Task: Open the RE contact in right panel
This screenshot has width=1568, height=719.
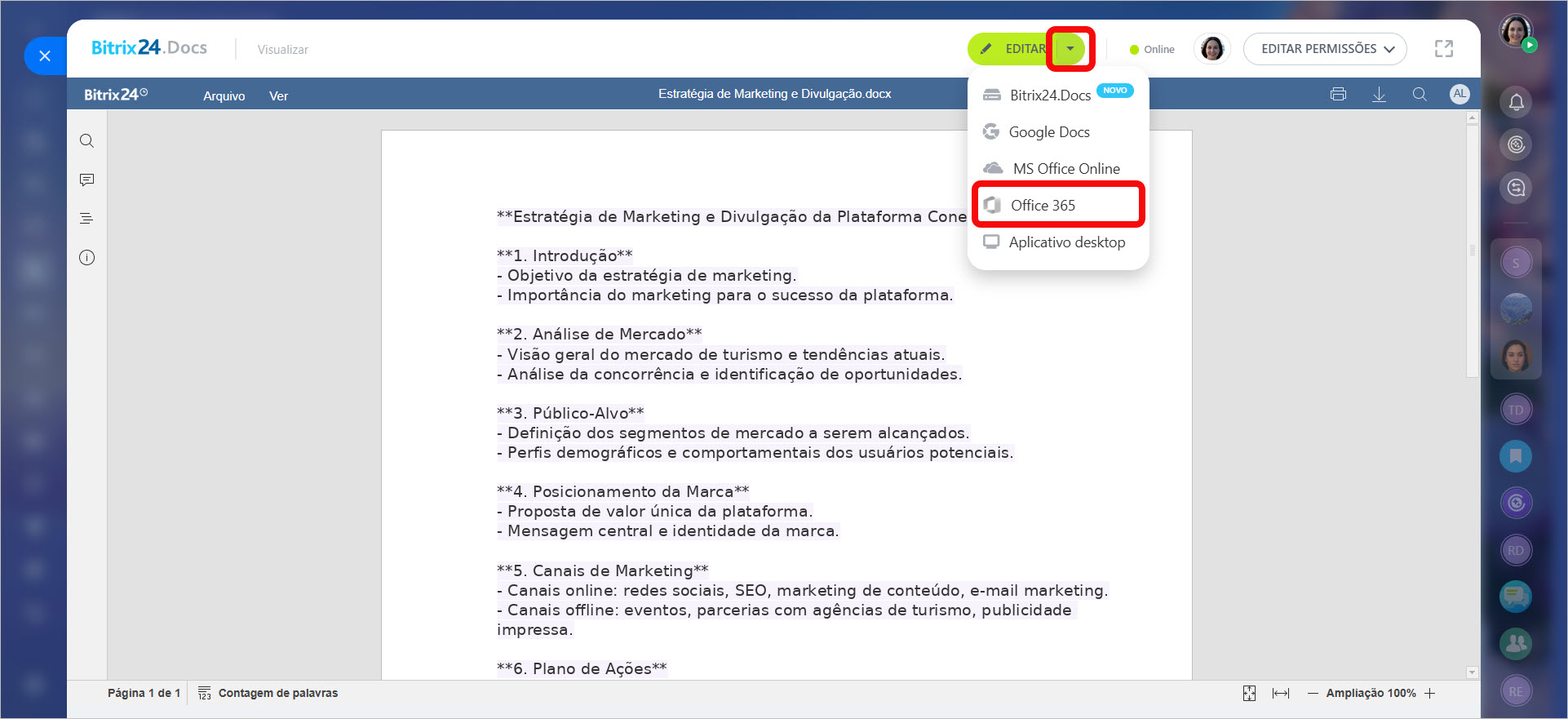Action: (x=1516, y=691)
